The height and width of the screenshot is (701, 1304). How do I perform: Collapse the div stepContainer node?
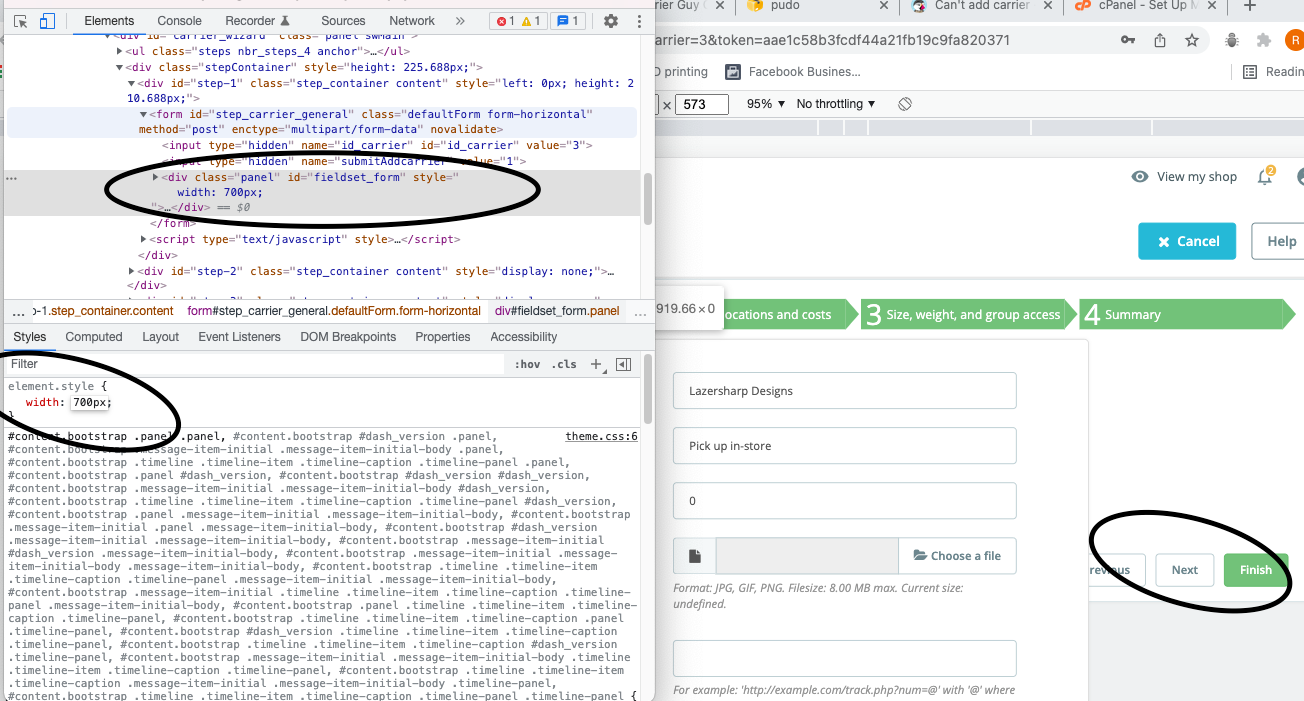coord(120,68)
